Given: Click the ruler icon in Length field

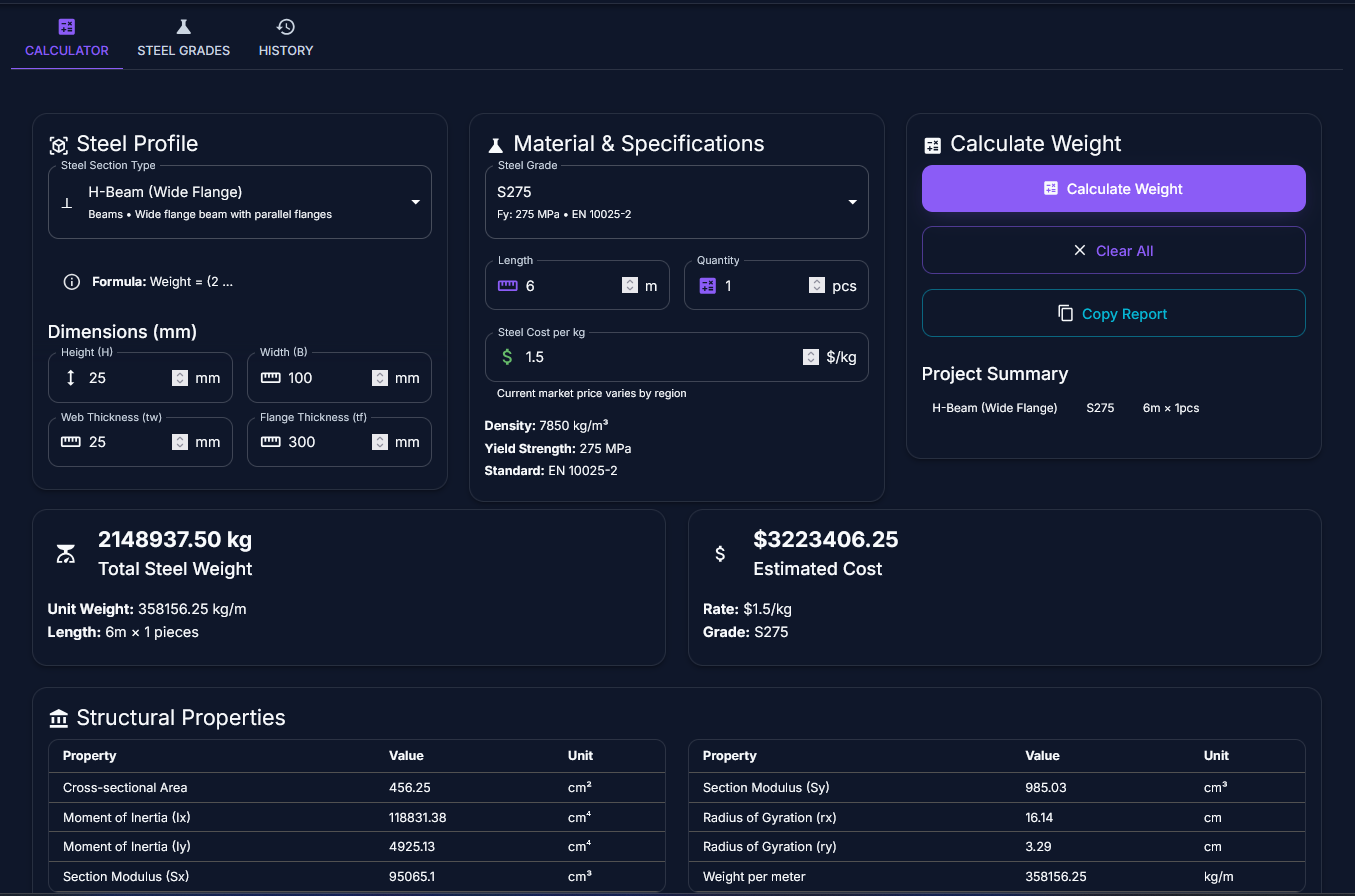Looking at the screenshot, I should pyautogui.click(x=508, y=286).
